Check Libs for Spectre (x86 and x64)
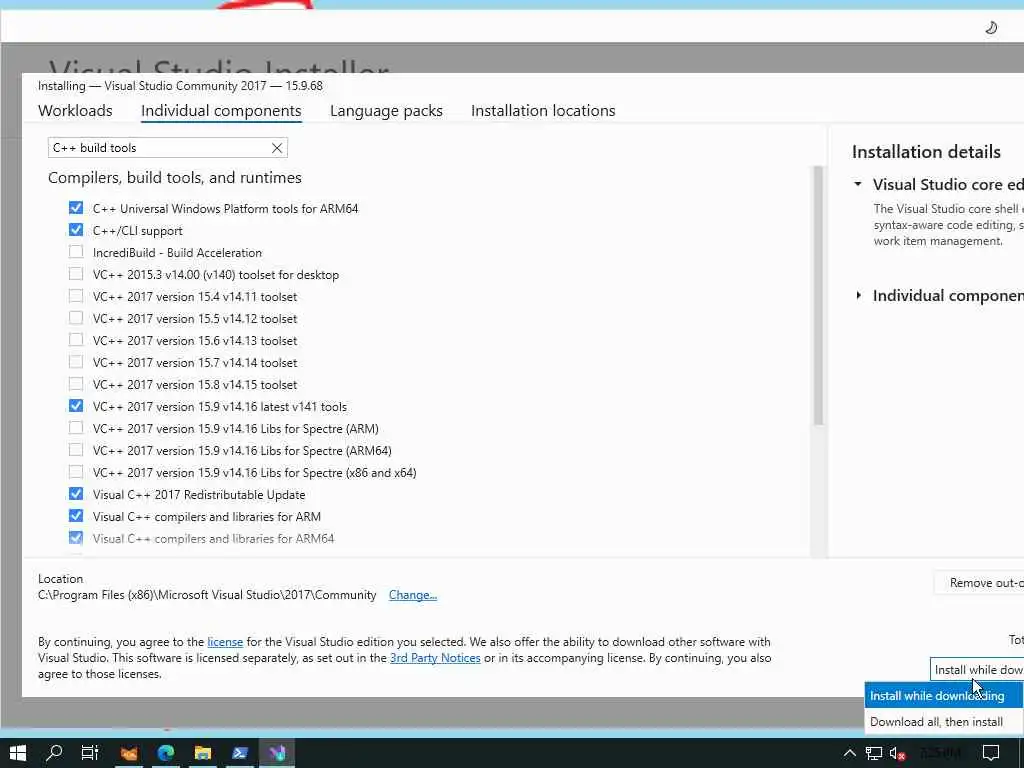Viewport: 1024px width, 768px height. (x=76, y=472)
